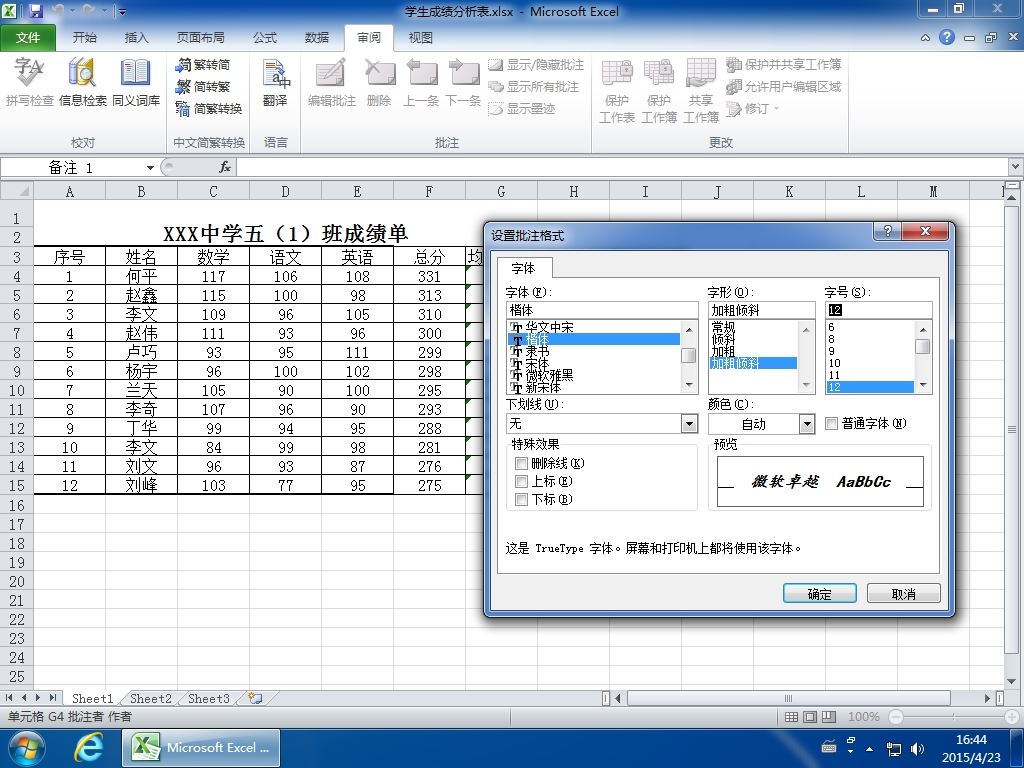1024x768 pixels.
Task: Convert text with 简转繁
Action: (x=202, y=86)
